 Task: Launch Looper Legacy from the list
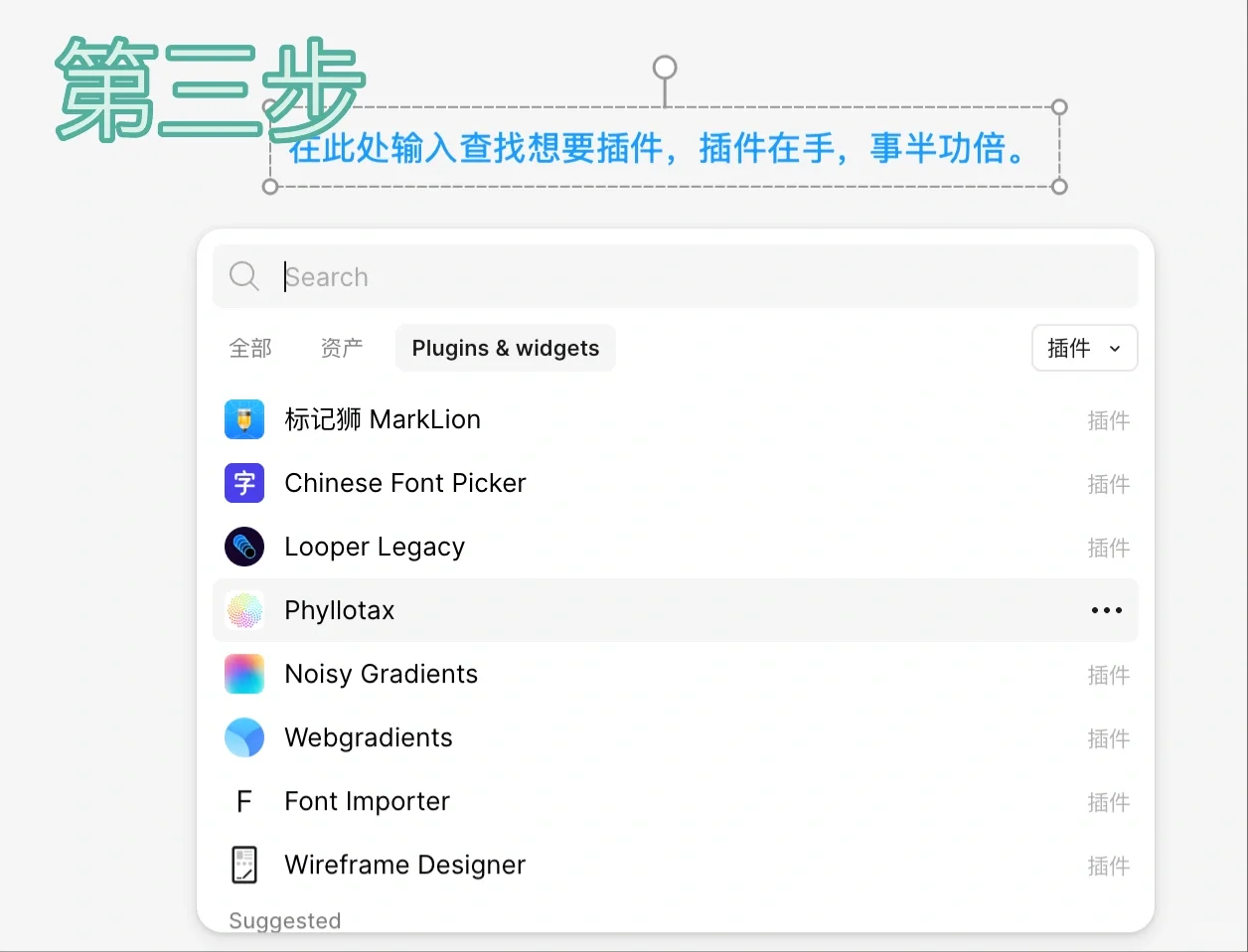(676, 547)
